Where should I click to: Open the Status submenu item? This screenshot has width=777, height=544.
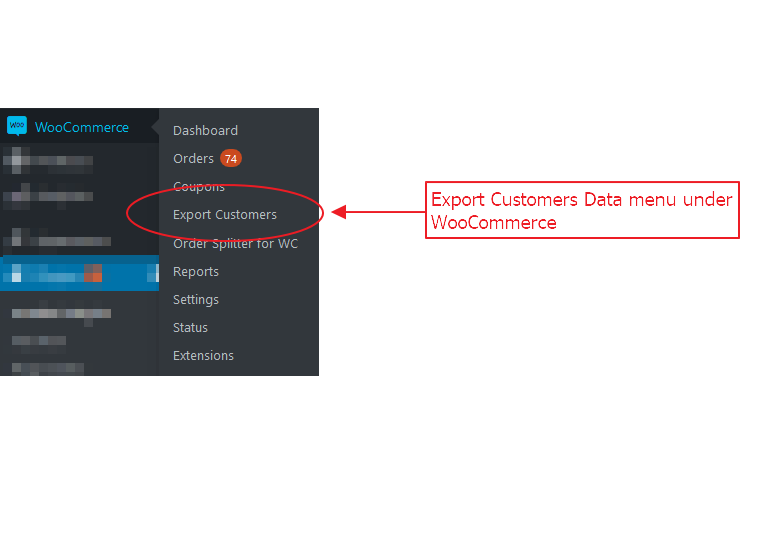click(190, 327)
